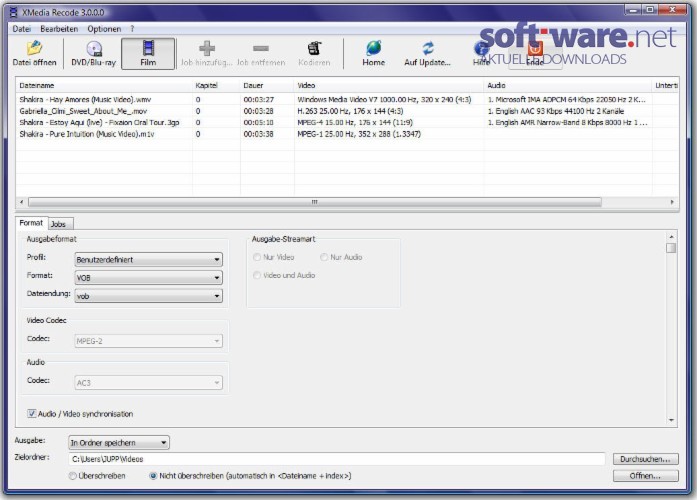Open the Optionen menu
697x500 pixels.
click(x=104, y=29)
